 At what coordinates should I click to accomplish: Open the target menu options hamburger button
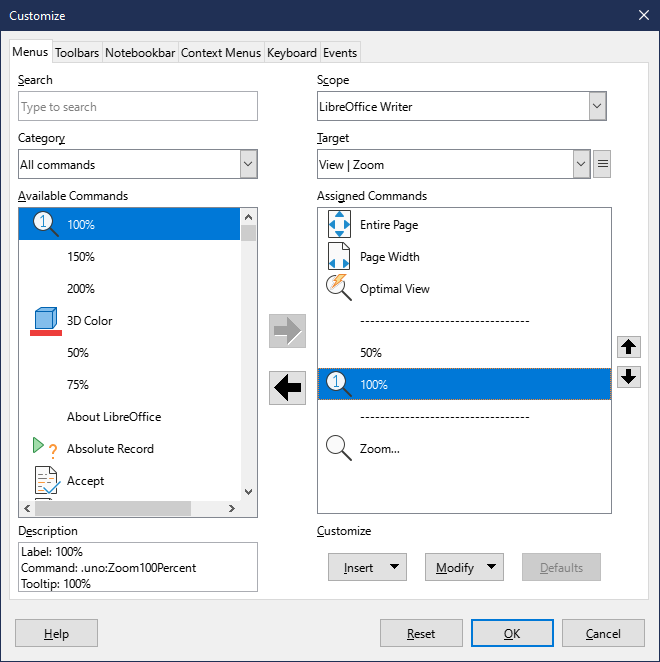point(602,164)
